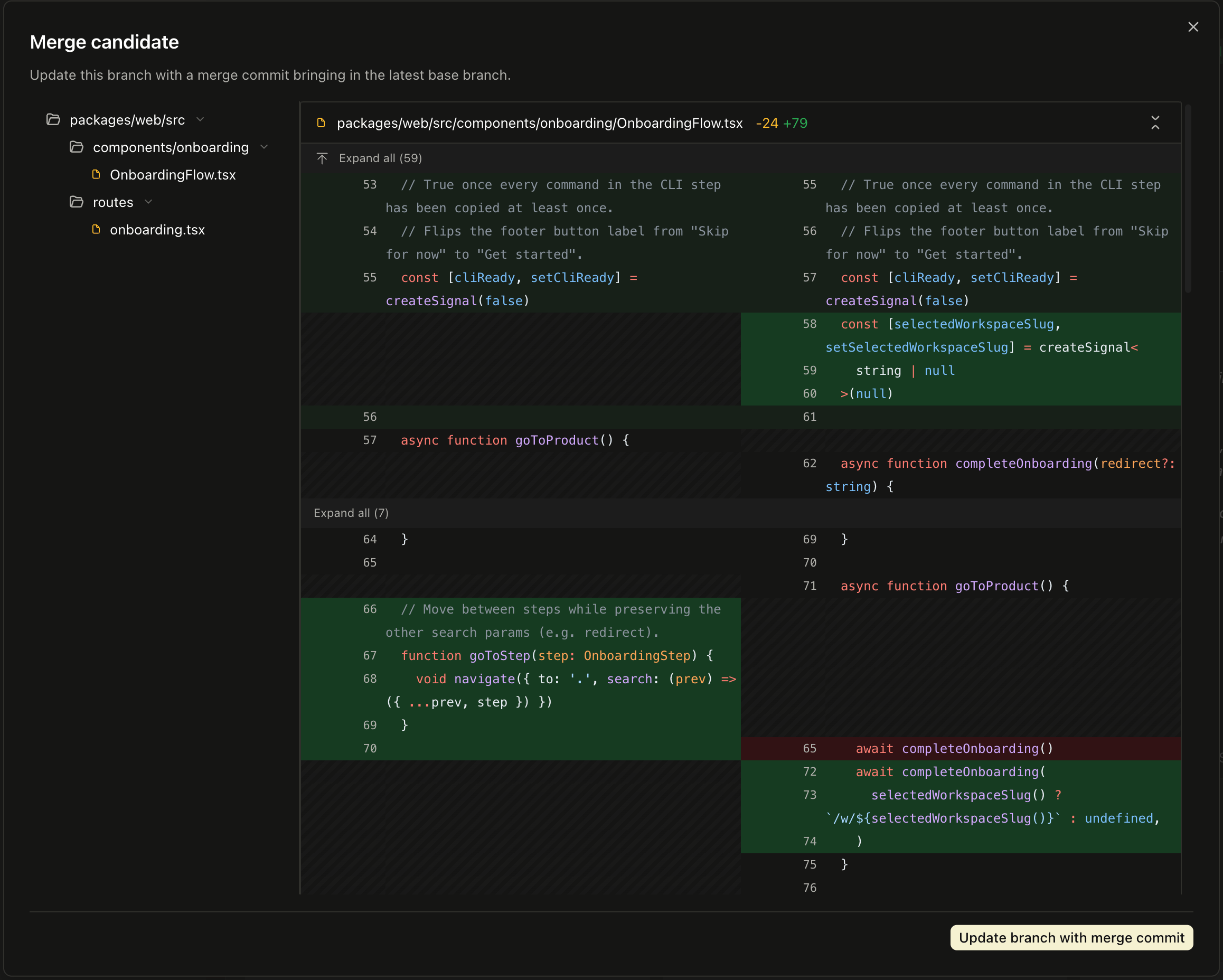Close the Merge candidate dialog

1193,27
